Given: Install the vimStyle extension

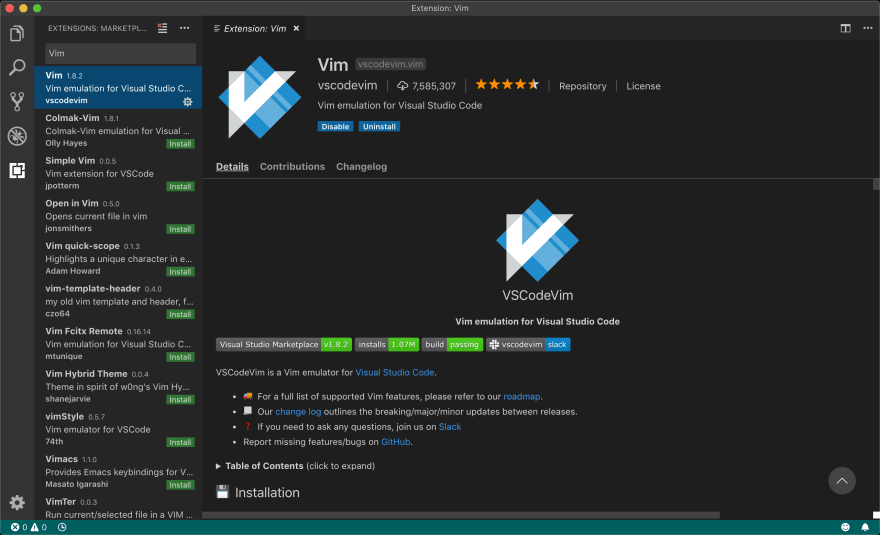Looking at the screenshot, I should pyautogui.click(x=180, y=442).
